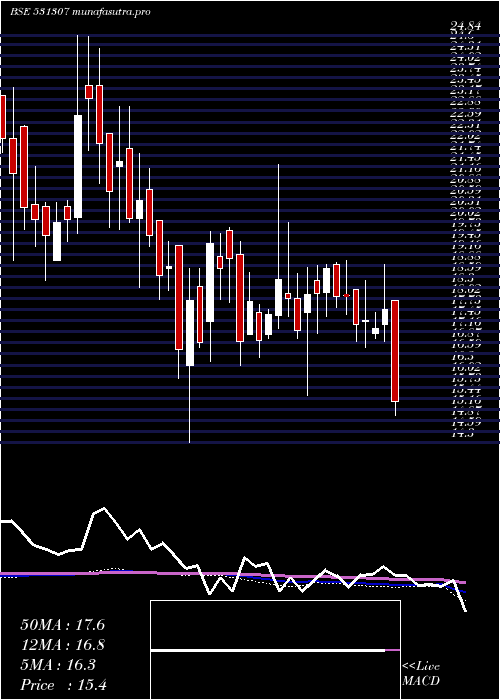
Task: Select the 5MA : 16.3 value
Action: [58, 665]
